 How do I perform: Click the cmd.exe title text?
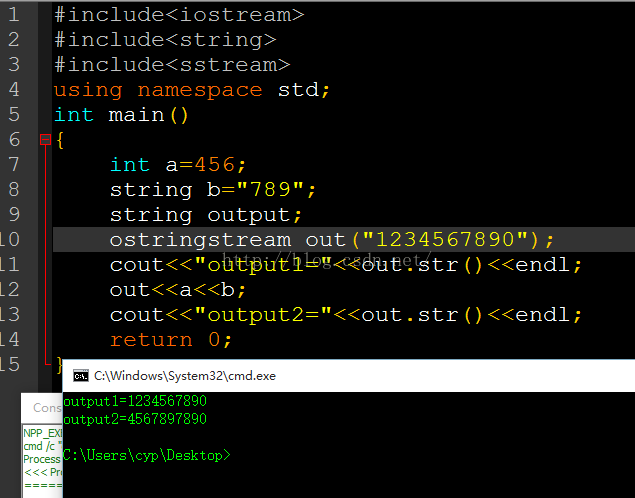coord(185,376)
